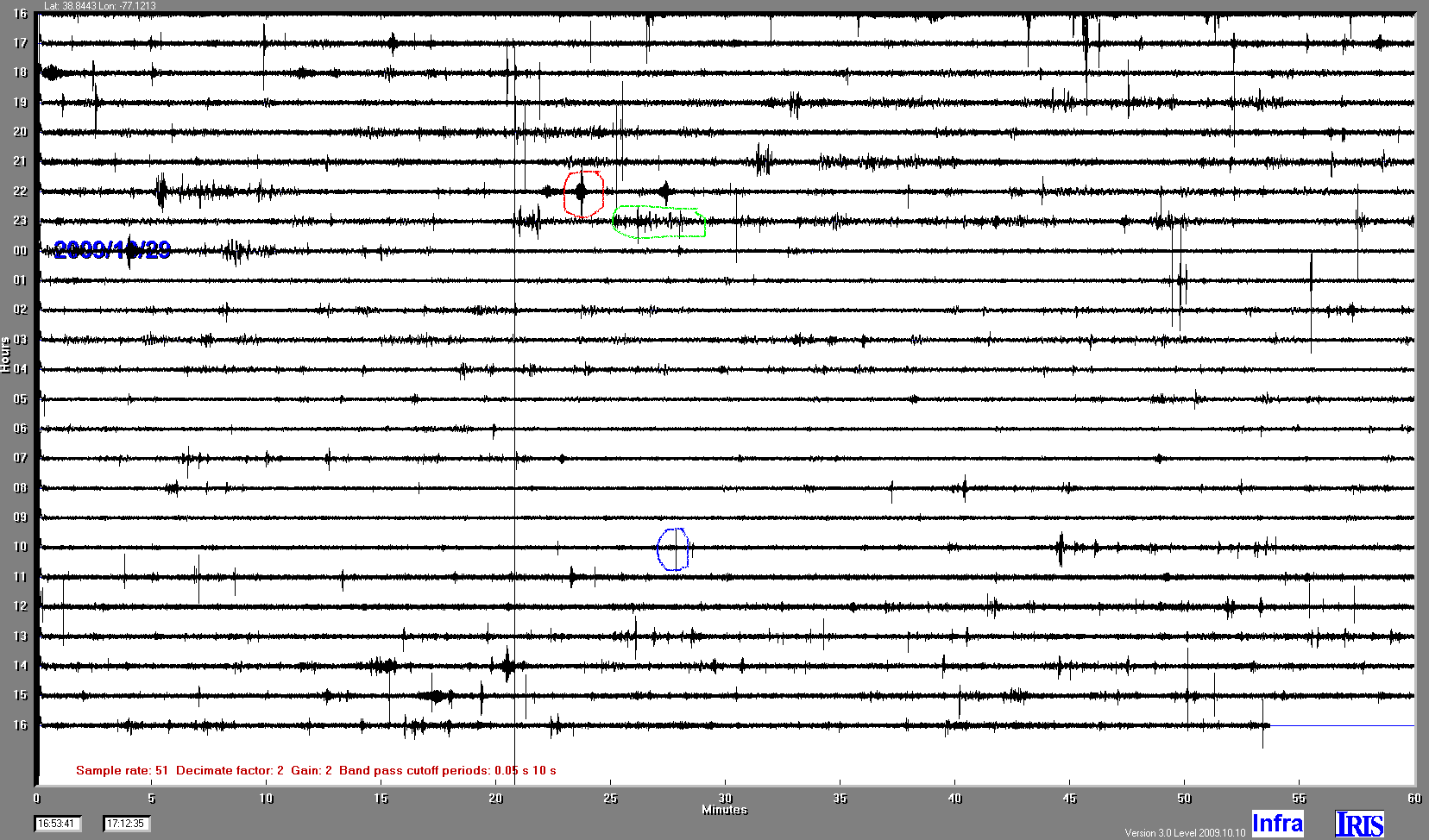The width and height of the screenshot is (1429, 840).
Task: Click minute tick label 40
Action: pos(954,799)
